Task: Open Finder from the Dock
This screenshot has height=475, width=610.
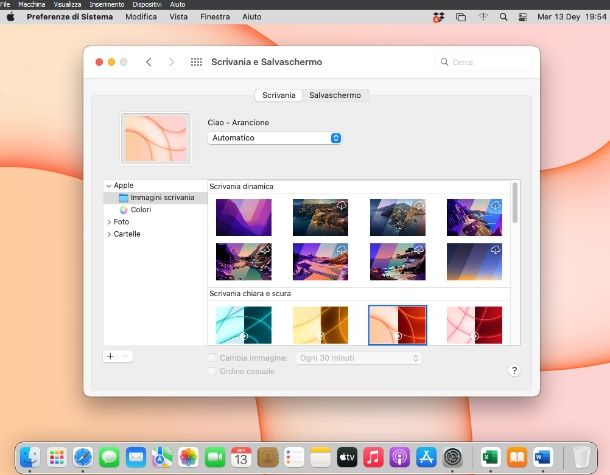Action: (30, 457)
